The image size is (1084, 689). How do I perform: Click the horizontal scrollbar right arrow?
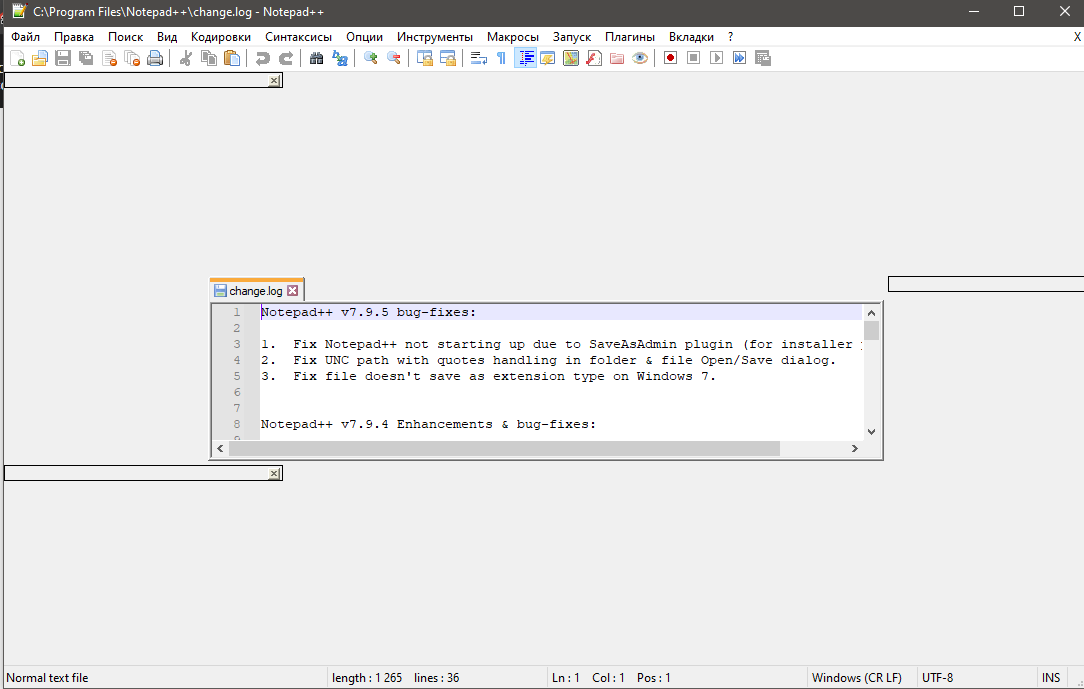click(x=854, y=448)
